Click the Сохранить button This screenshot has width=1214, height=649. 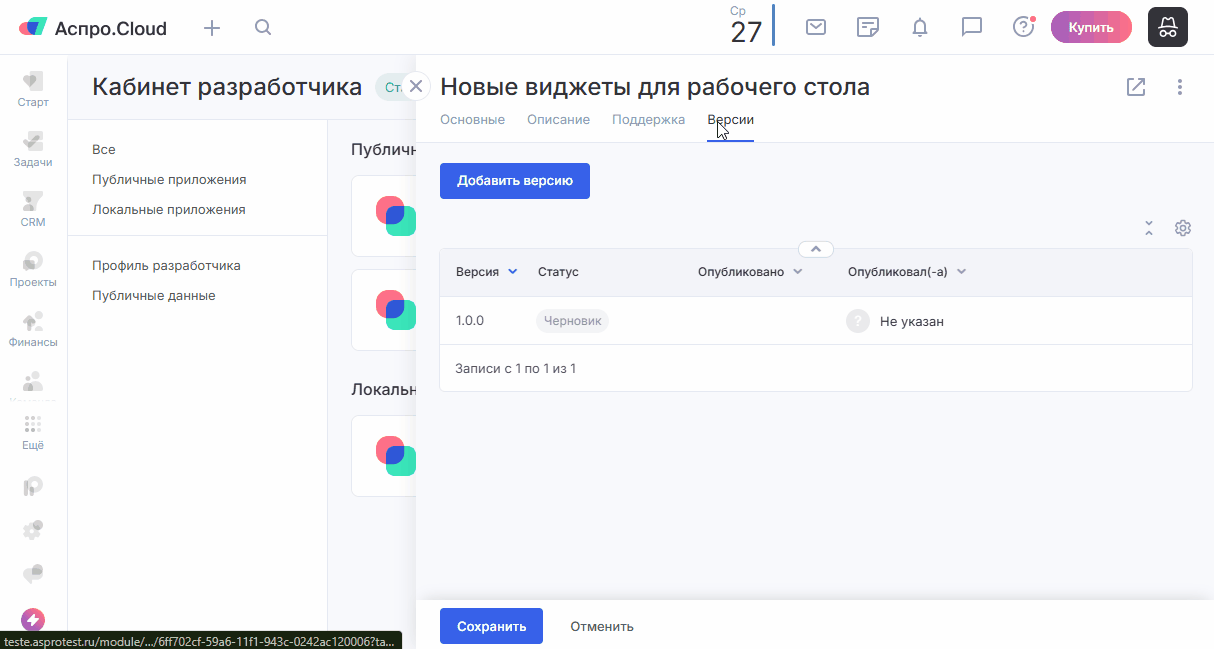[x=491, y=626]
